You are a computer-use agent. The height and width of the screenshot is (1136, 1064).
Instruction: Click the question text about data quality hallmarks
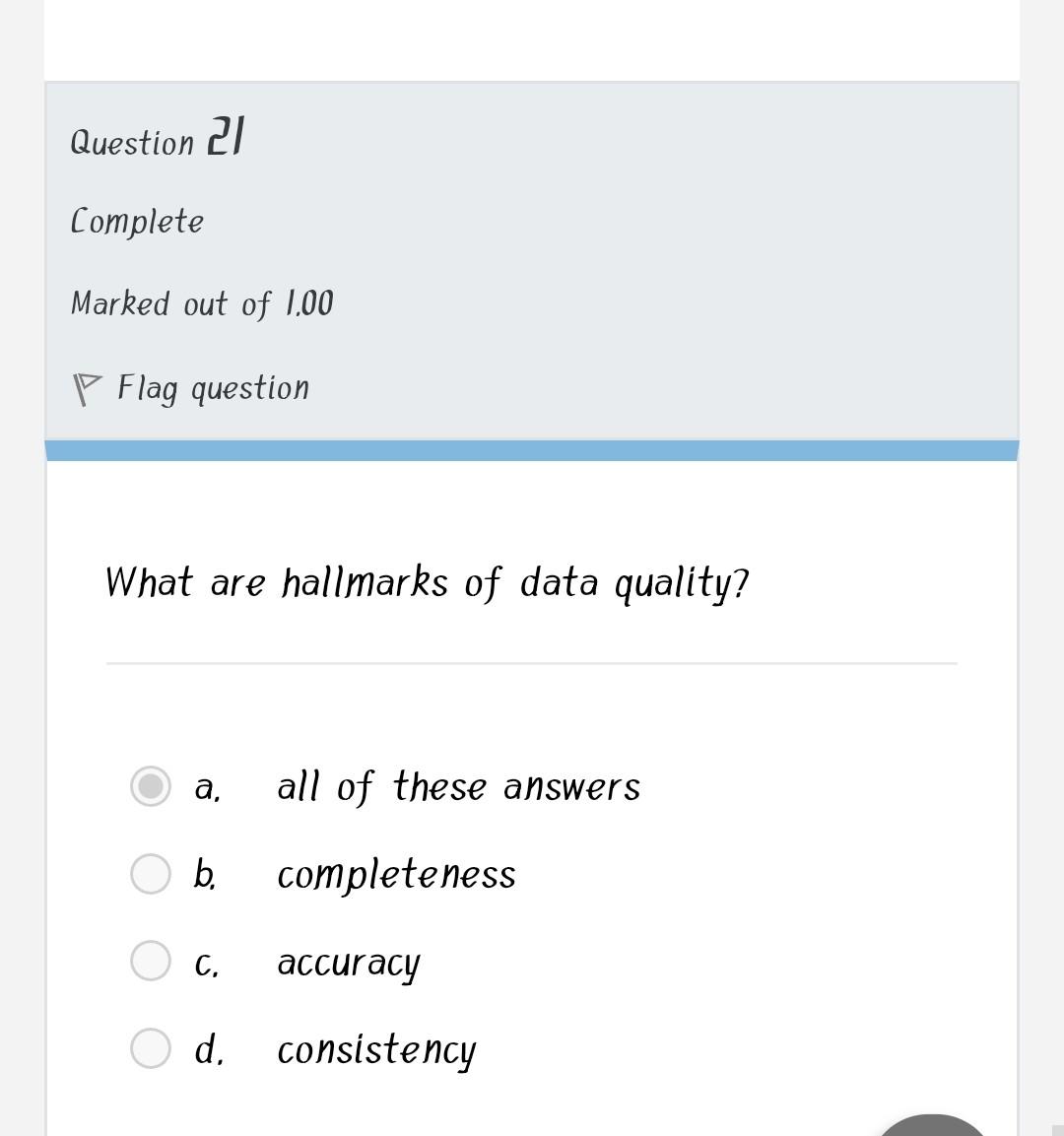pyautogui.click(x=428, y=582)
